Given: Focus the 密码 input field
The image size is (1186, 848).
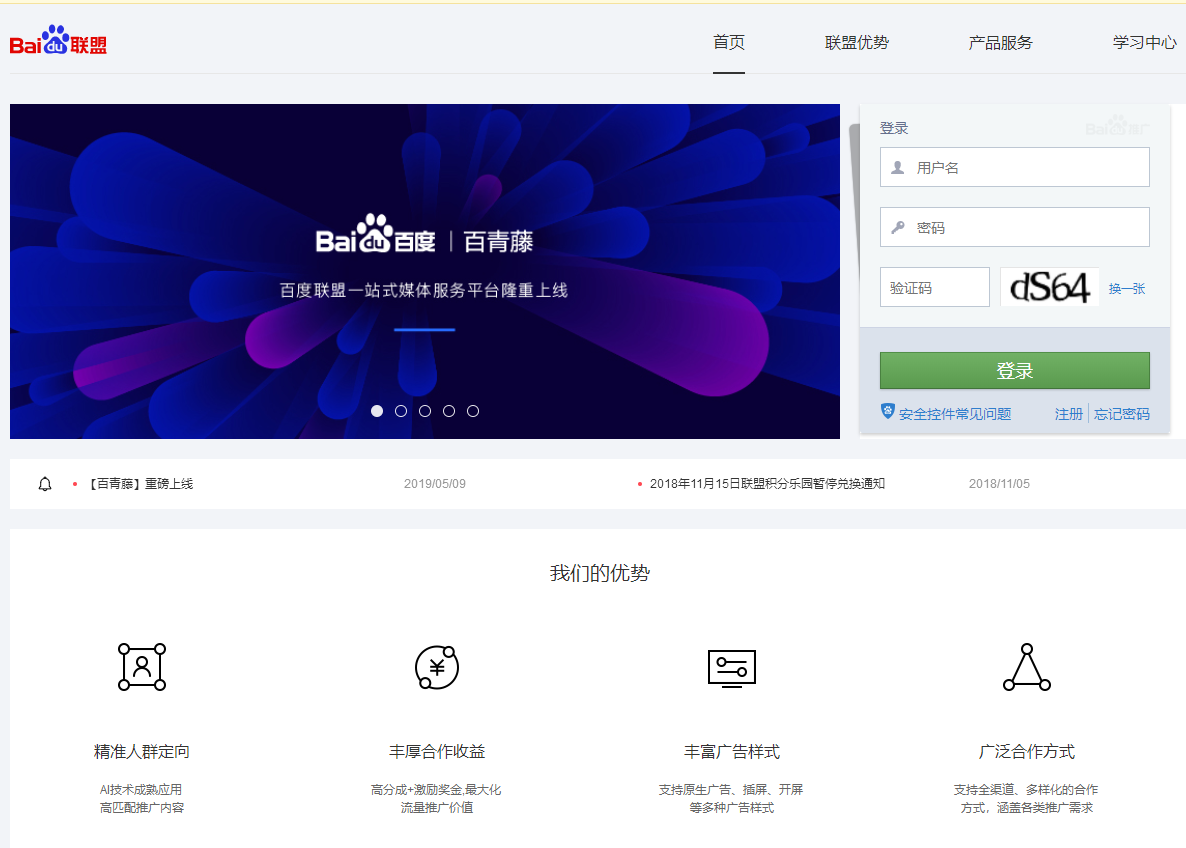Looking at the screenshot, I should point(1014,227).
